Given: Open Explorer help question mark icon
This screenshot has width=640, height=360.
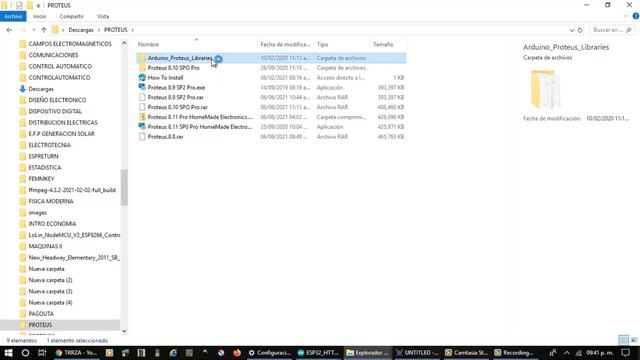Looking at the screenshot, I should click(x=636, y=16).
